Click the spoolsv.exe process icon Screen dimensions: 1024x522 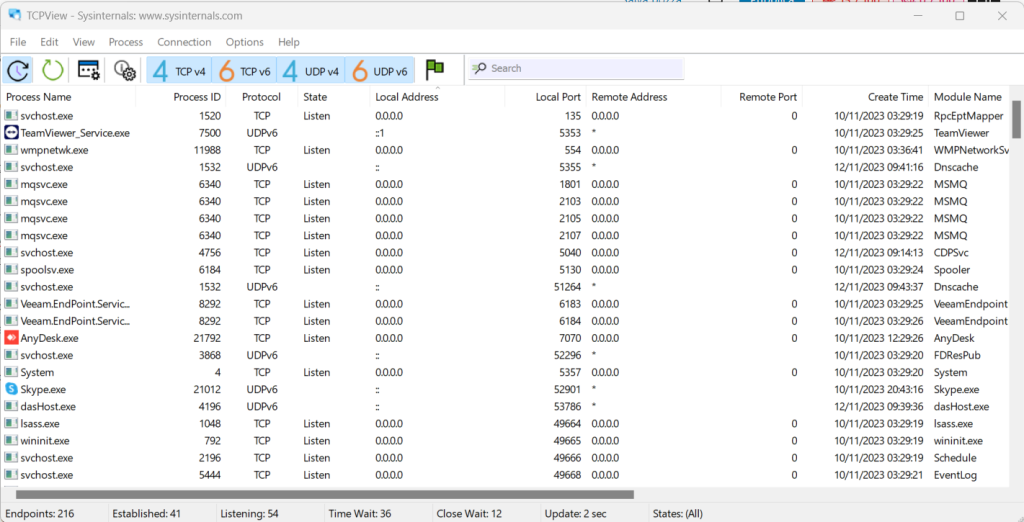click(x=11, y=269)
